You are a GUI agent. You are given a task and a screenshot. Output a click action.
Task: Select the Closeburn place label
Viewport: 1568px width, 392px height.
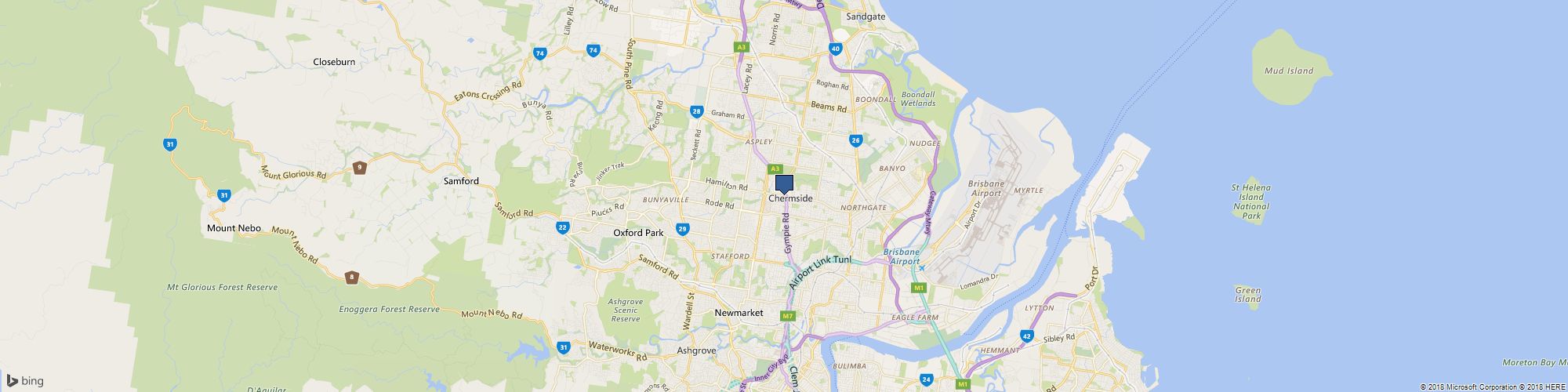tap(335, 62)
